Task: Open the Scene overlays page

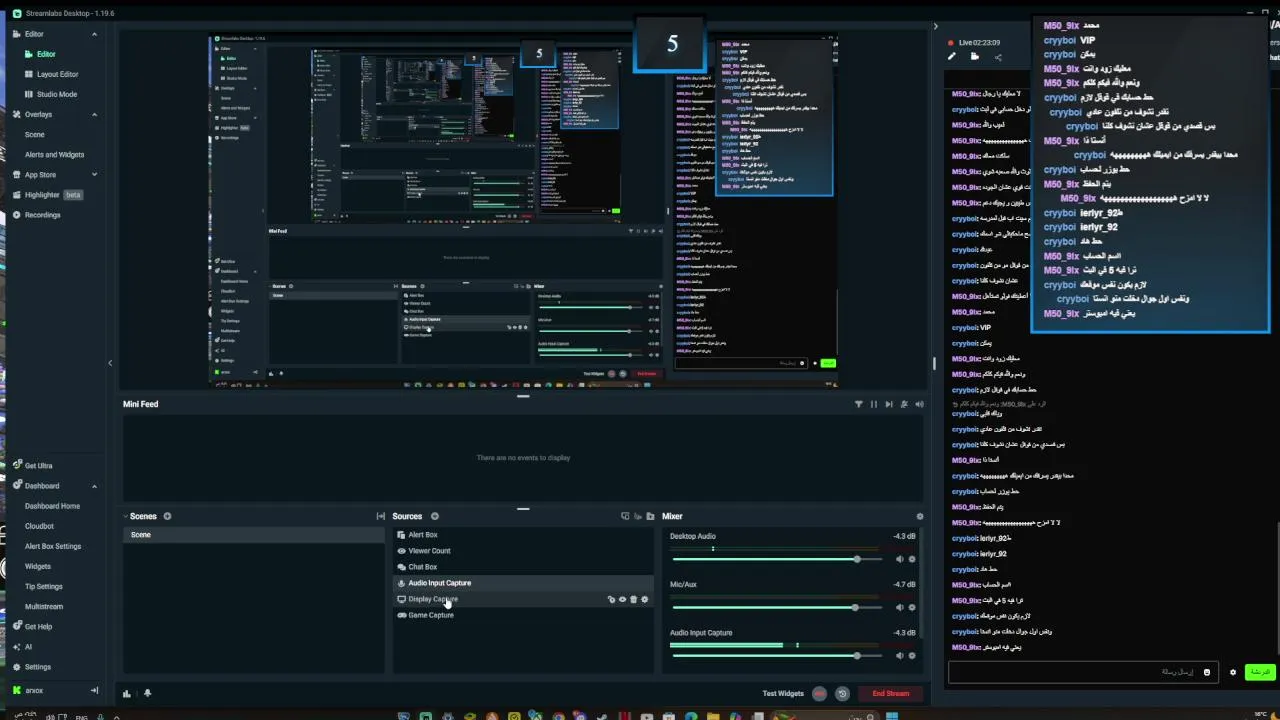Action: point(35,134)
